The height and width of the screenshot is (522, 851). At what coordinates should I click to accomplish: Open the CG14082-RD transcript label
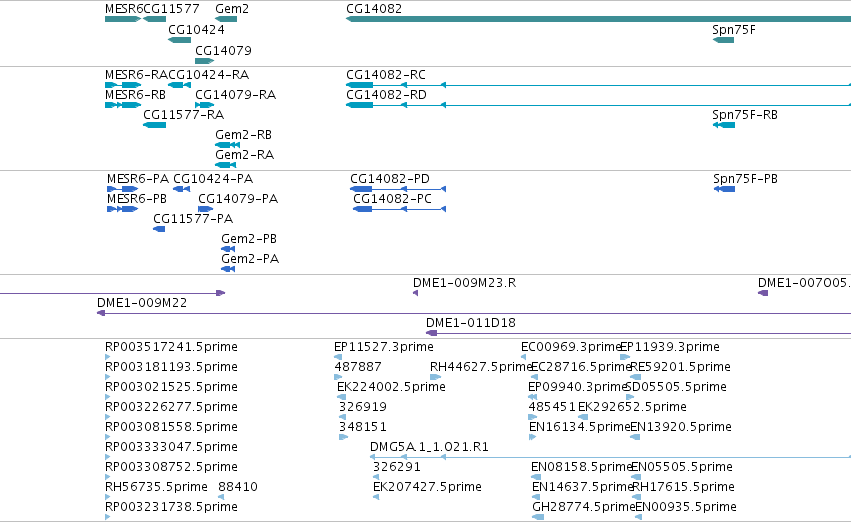coord(386,95)
